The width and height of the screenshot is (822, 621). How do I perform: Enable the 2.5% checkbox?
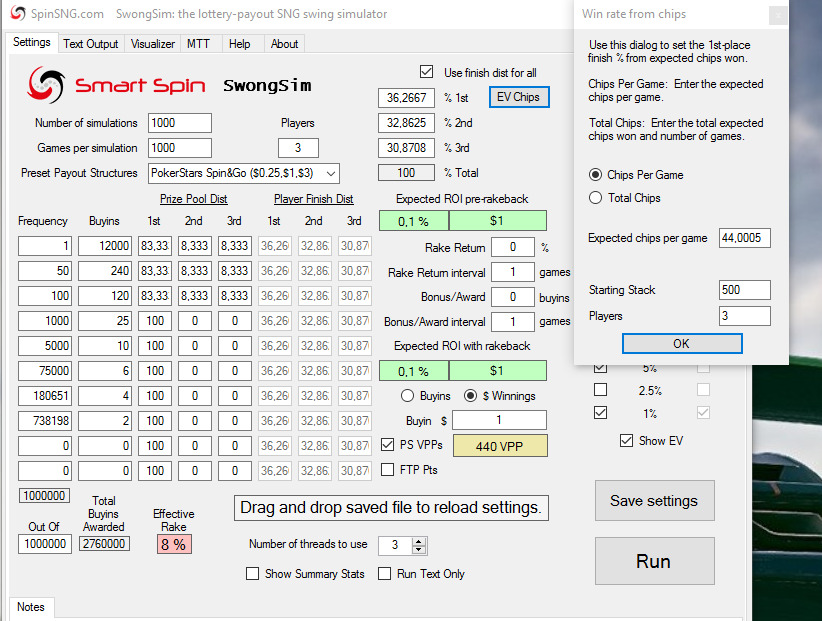pos(601,390)
